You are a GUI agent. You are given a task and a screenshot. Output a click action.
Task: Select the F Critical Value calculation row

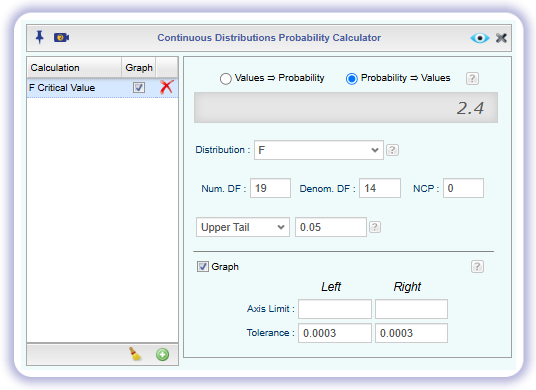[x=102, y=88]
